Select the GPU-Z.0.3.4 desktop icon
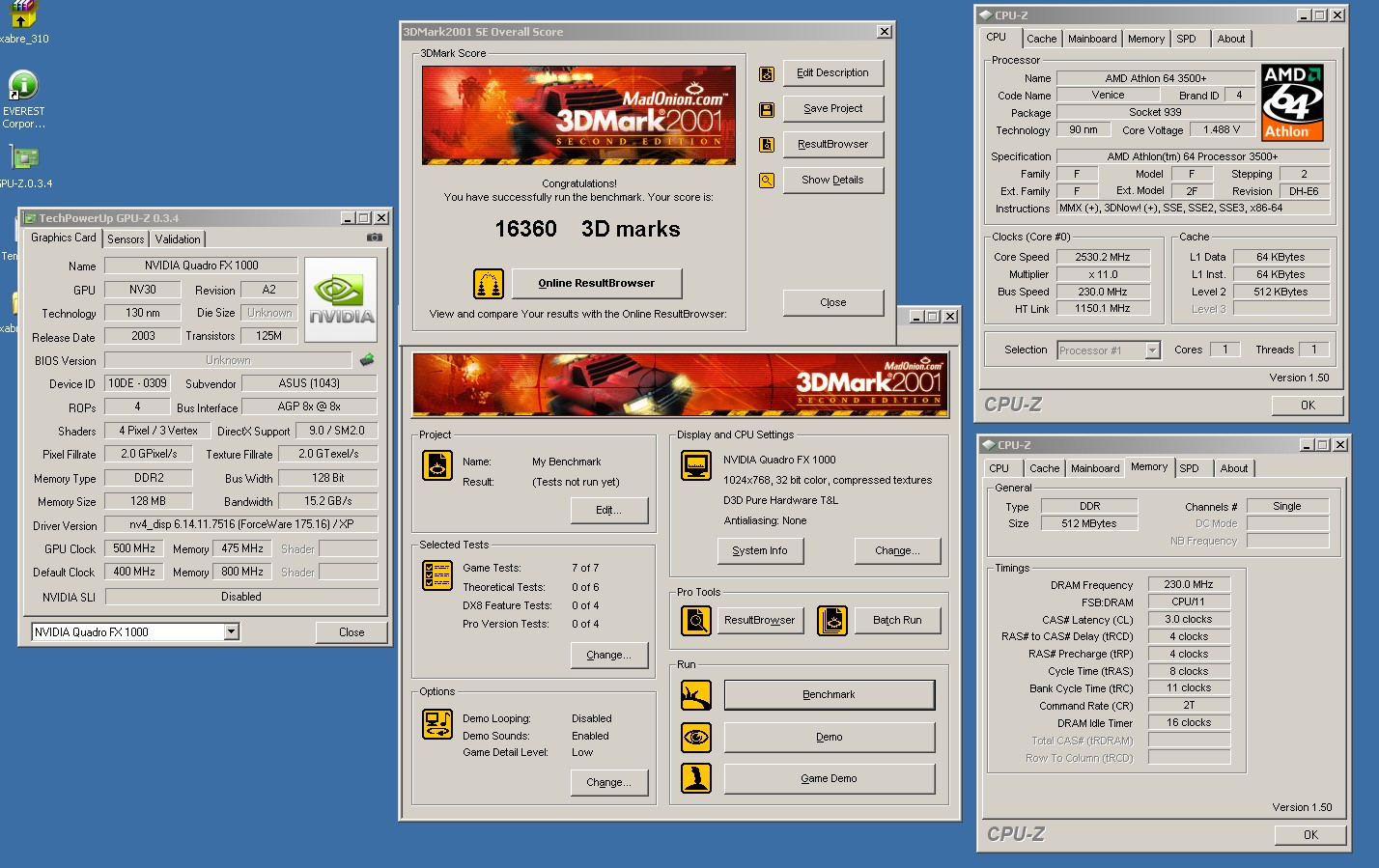1379x868 pixels. tap(25, 166)
